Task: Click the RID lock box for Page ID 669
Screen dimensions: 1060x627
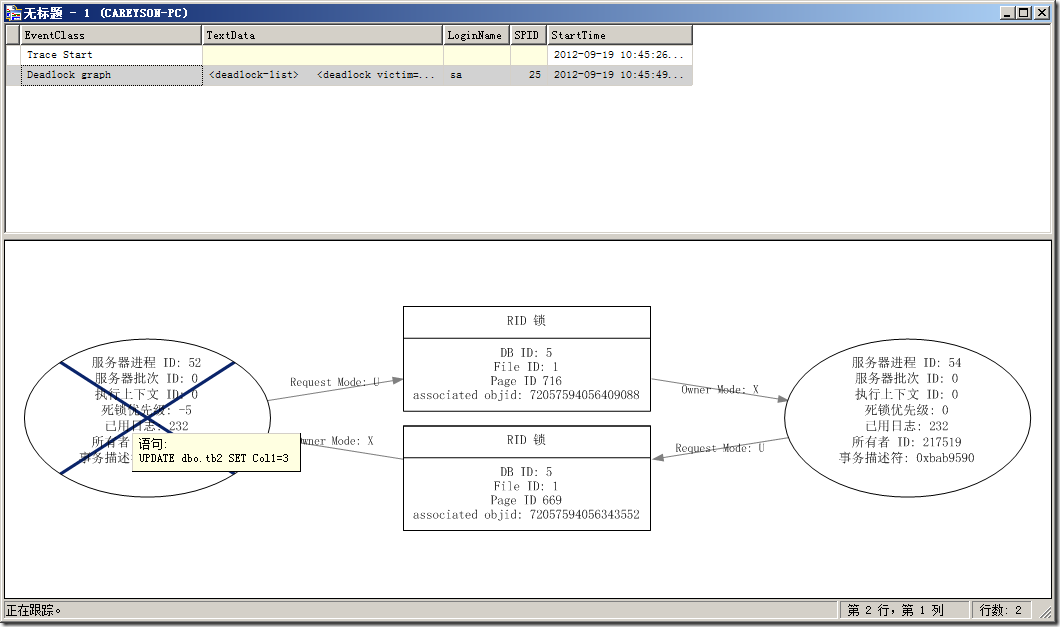Action: [526, 478]
